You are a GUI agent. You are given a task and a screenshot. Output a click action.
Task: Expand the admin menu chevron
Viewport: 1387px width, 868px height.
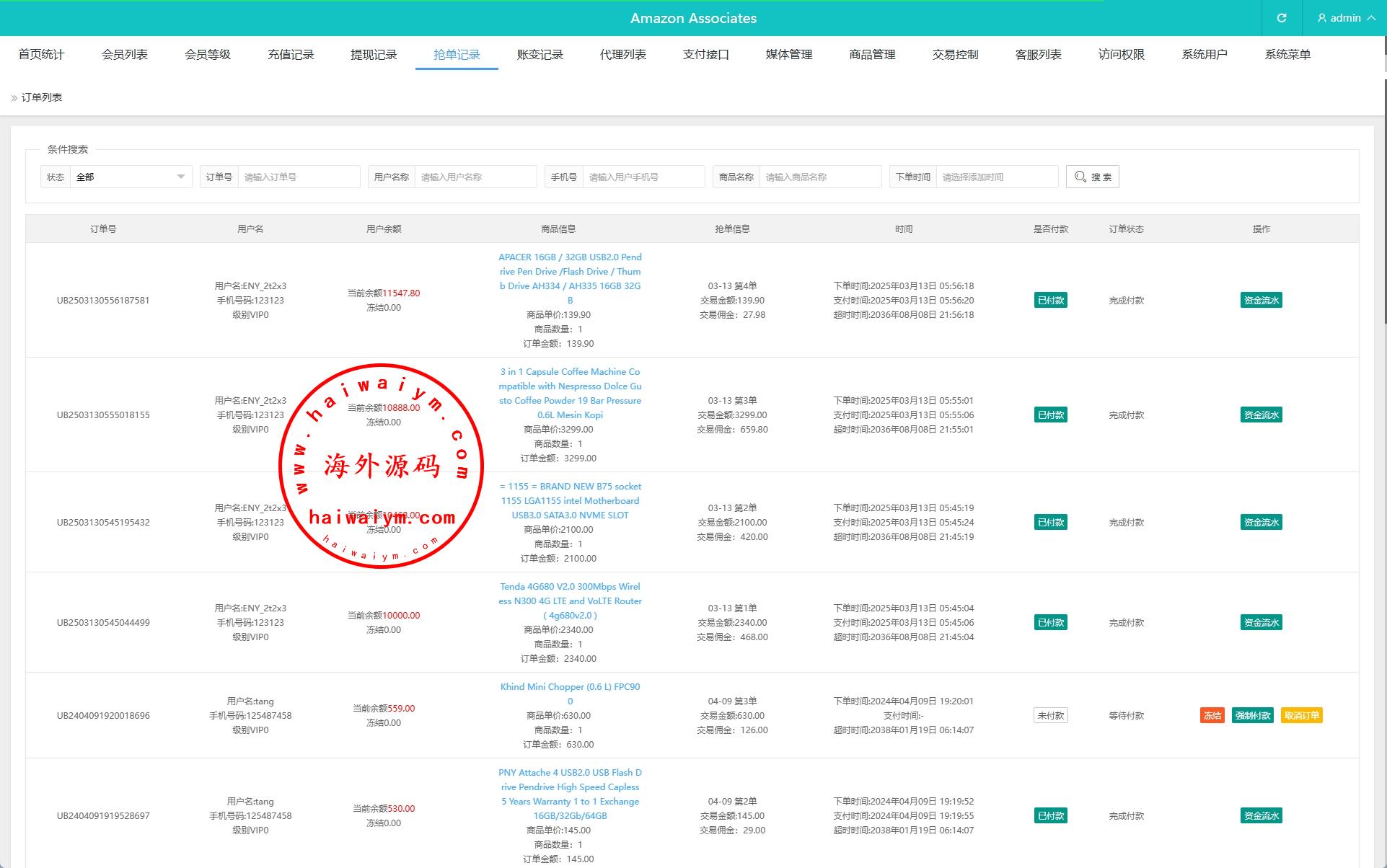1371,18
